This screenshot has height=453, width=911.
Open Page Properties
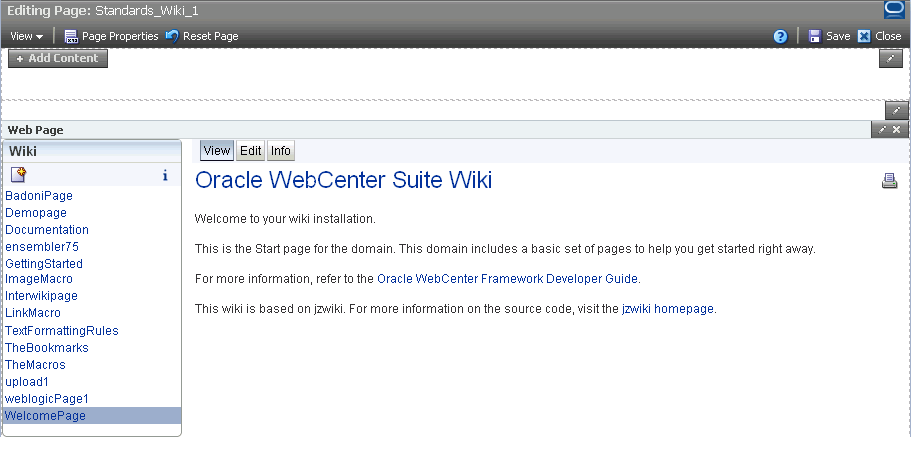point(111,36)
